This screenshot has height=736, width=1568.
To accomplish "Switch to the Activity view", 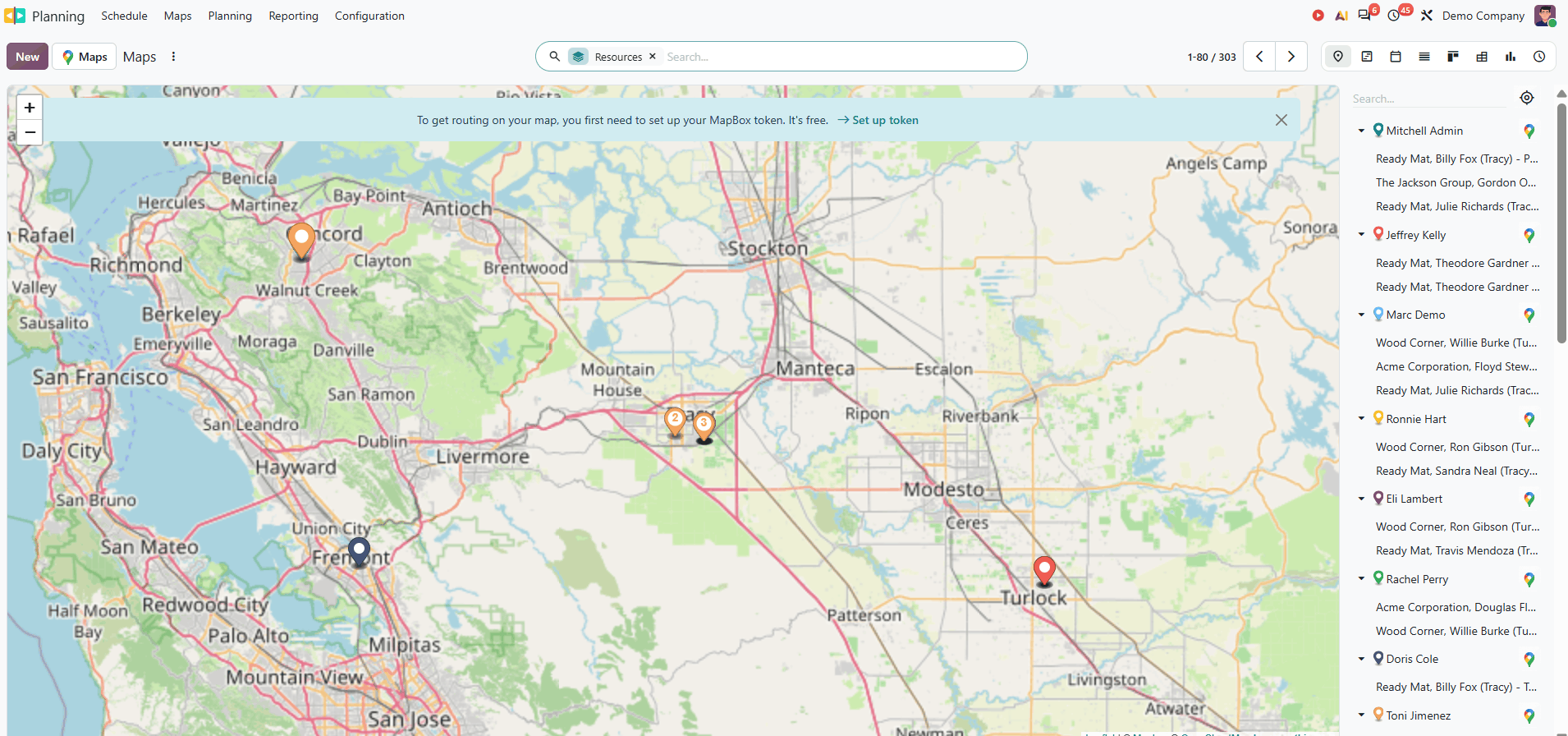I will pos(1539,57).
